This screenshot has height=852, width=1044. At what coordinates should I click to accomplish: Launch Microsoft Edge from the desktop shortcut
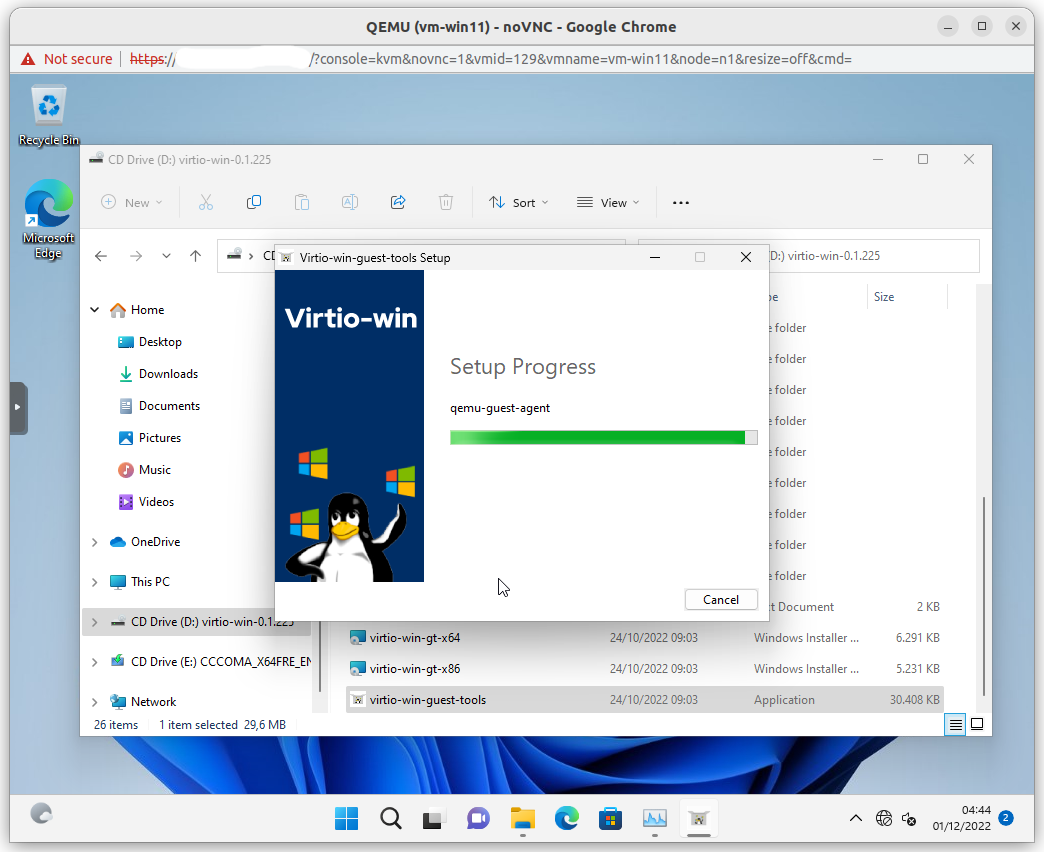49,219
